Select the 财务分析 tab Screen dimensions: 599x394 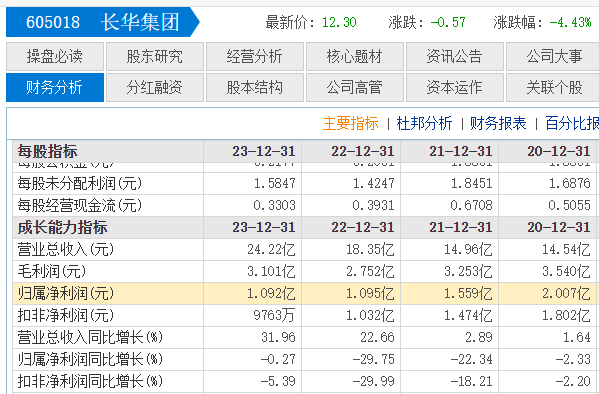pos(55,88)
